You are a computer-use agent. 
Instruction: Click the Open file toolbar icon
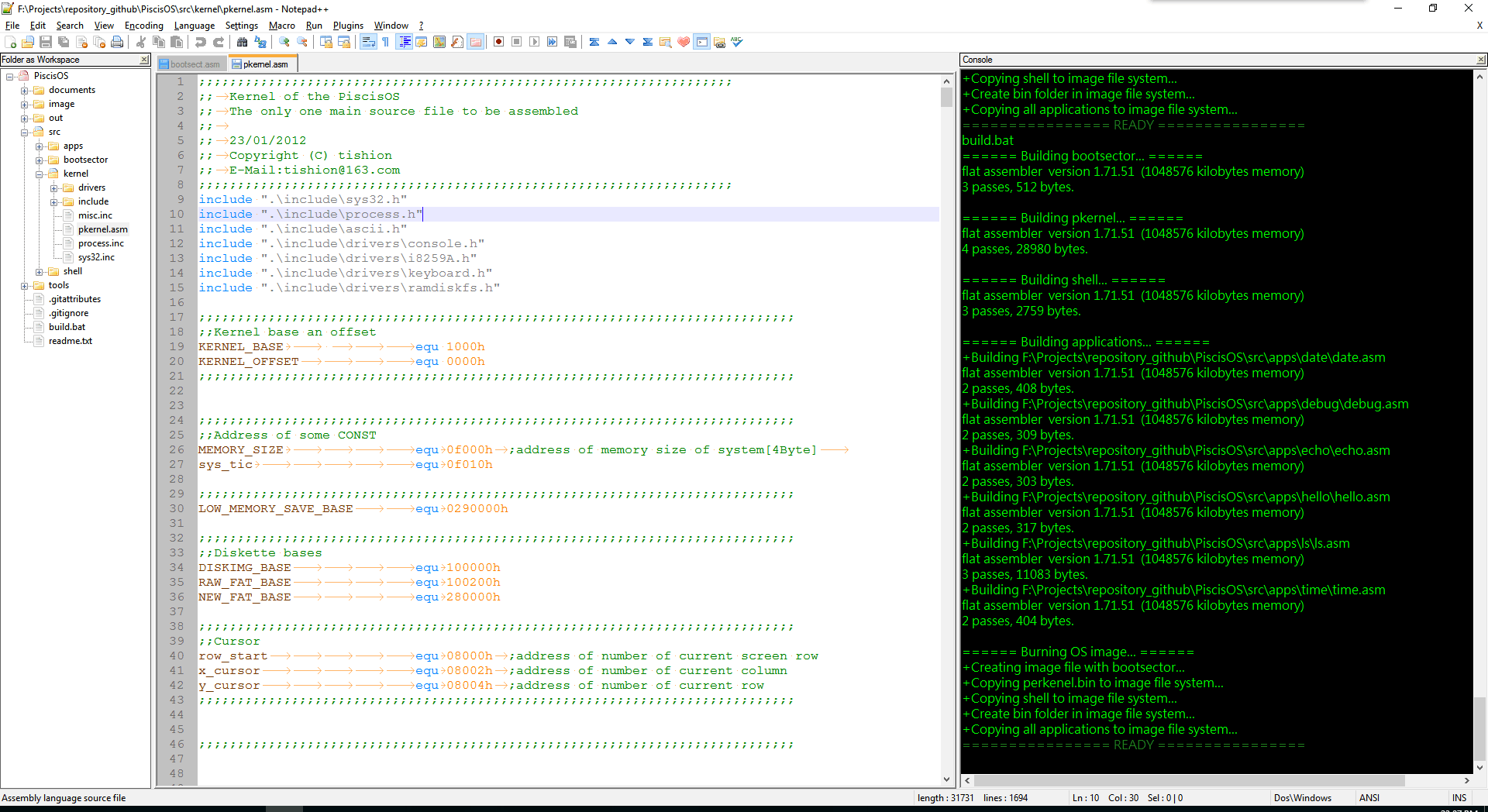click(x=28, y=42)
